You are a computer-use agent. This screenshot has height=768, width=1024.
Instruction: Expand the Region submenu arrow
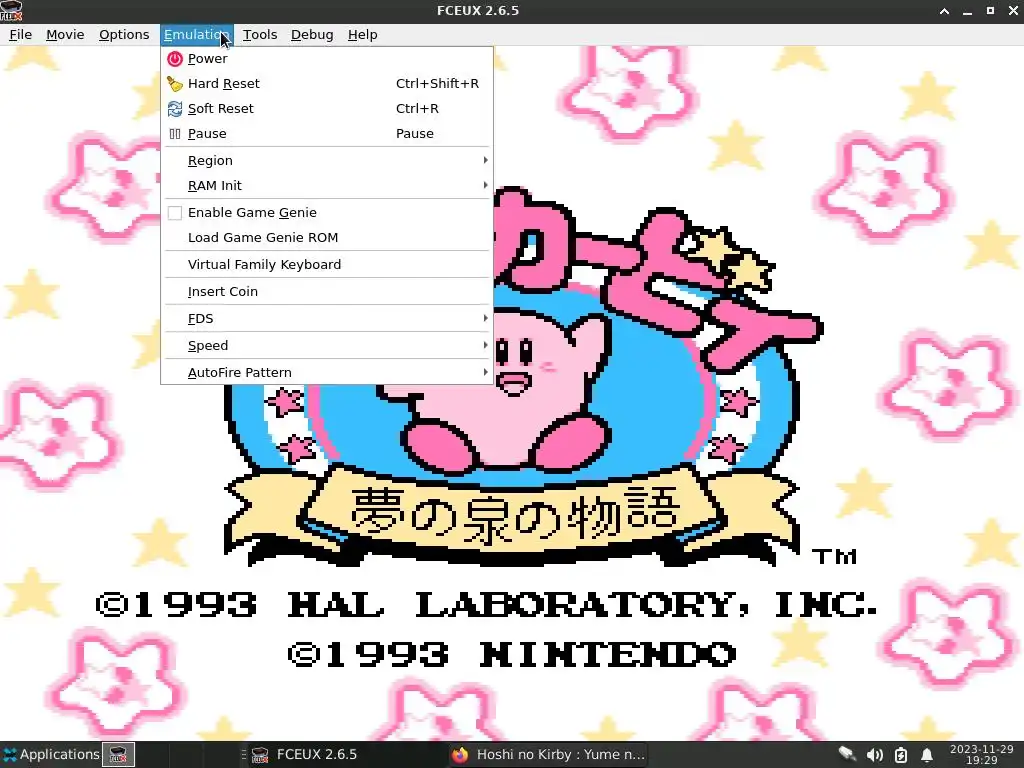pos(485,160)
